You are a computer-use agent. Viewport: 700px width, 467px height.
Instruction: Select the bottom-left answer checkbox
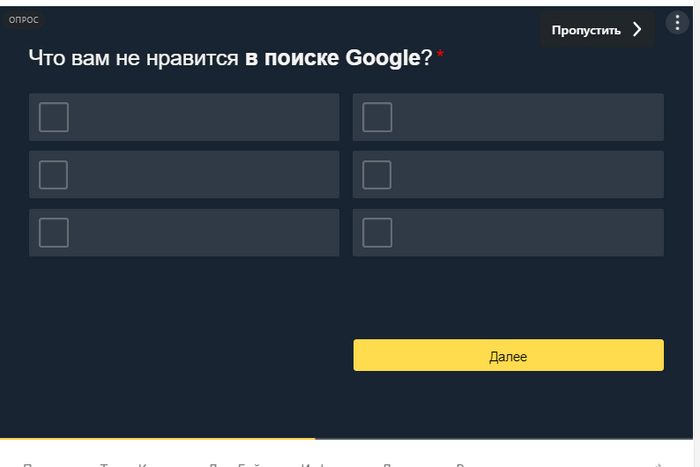point(54,233)
